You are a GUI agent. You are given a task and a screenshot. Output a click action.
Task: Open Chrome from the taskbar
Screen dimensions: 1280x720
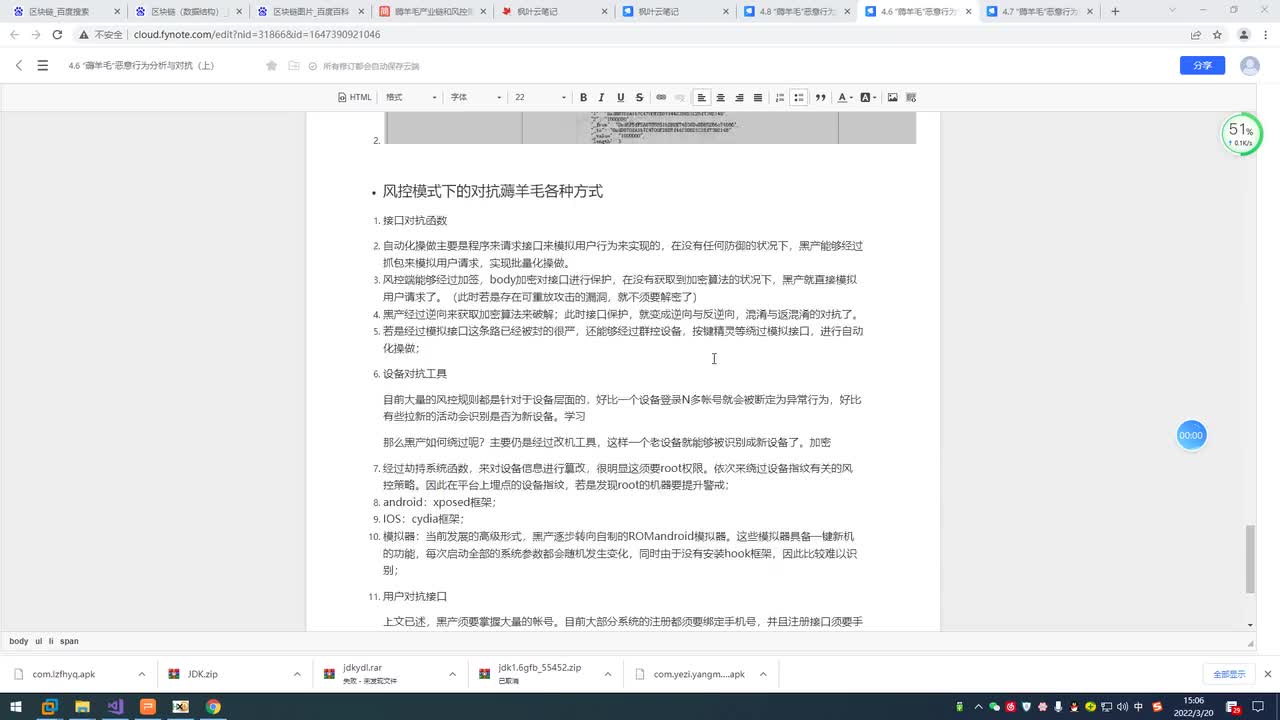213,707
